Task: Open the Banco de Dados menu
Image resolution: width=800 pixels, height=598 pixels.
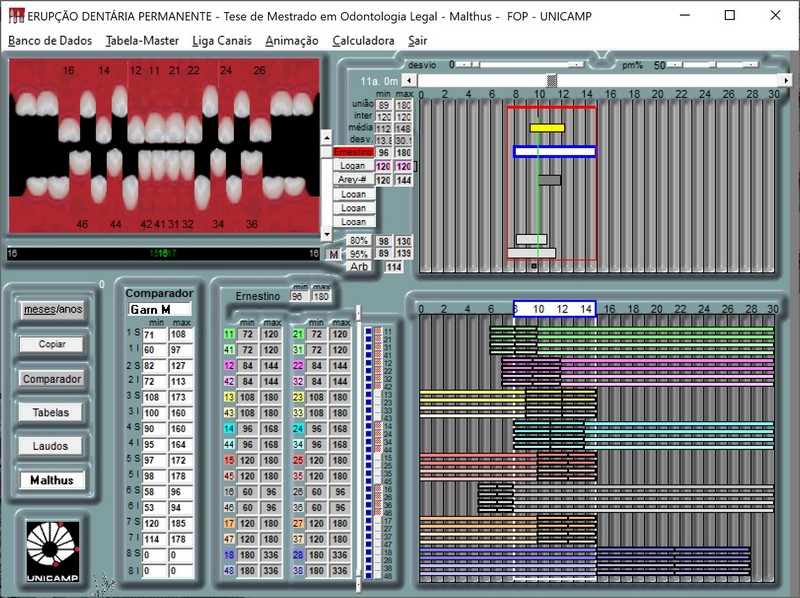Action: click(x=50, y=40)
